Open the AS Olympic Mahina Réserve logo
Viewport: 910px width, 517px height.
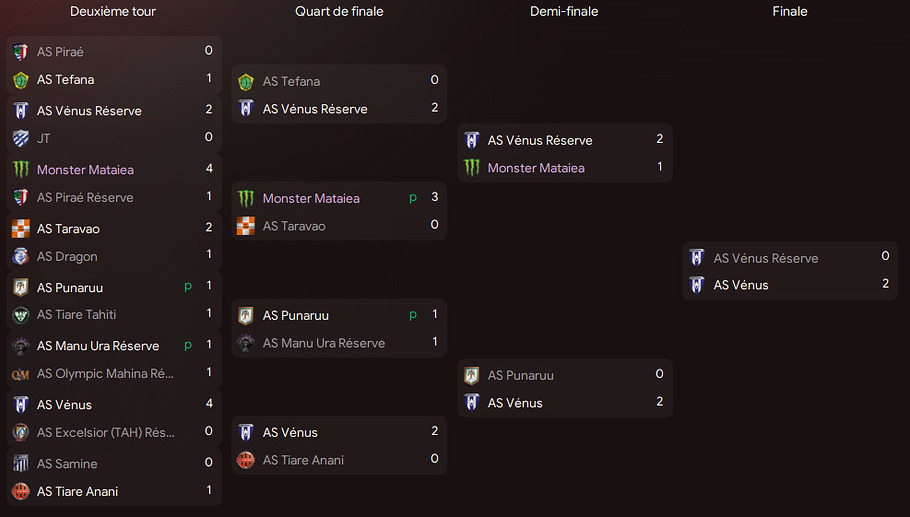[x=21, y=374]
